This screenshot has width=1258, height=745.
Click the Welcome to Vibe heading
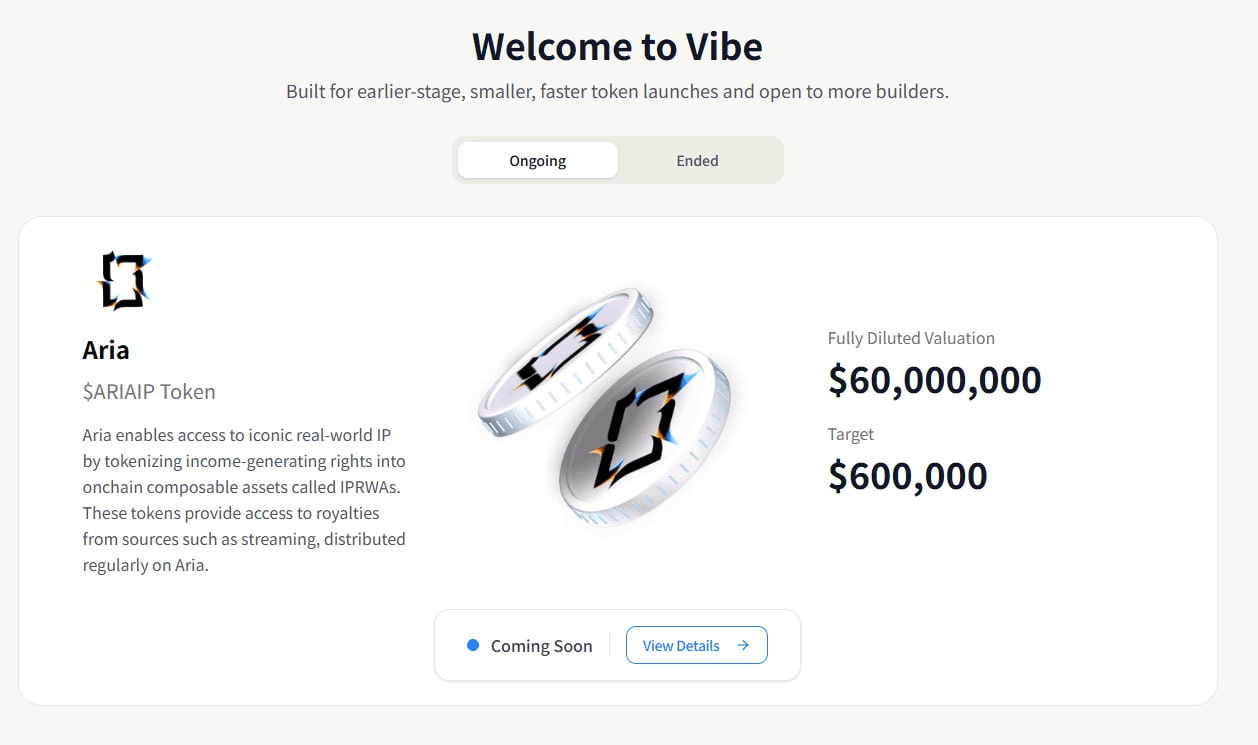point(617,46)
